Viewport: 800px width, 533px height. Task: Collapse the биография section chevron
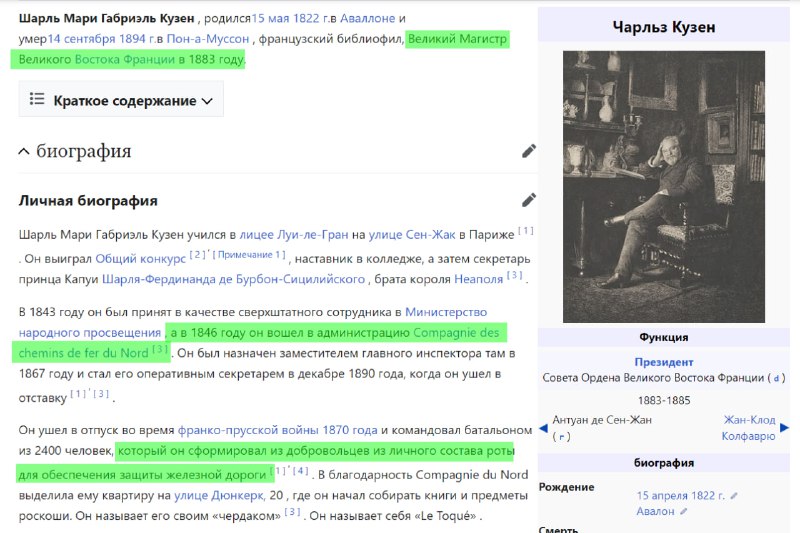[x=23, y=151]
